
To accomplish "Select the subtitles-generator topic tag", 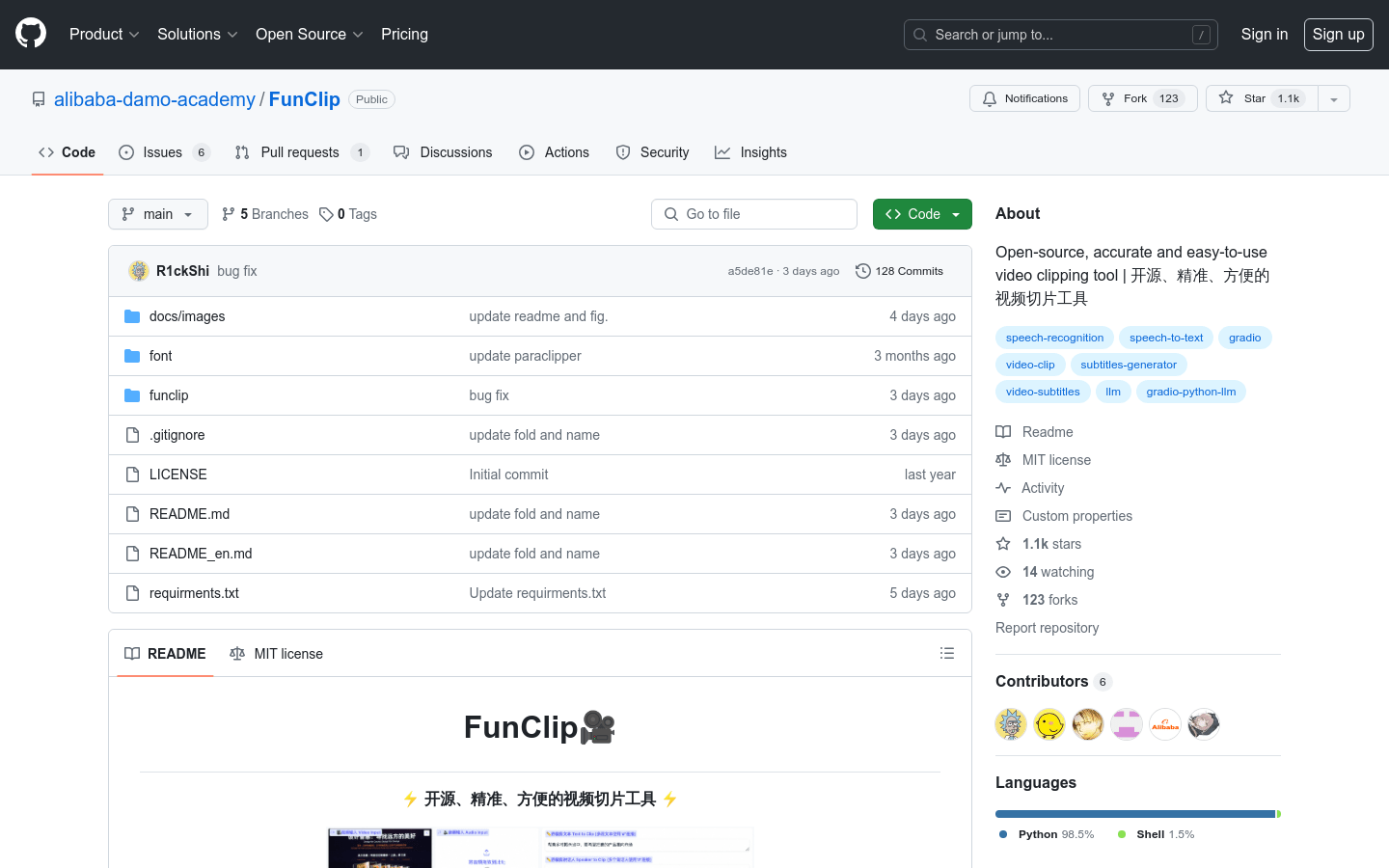I will 1129,365.
